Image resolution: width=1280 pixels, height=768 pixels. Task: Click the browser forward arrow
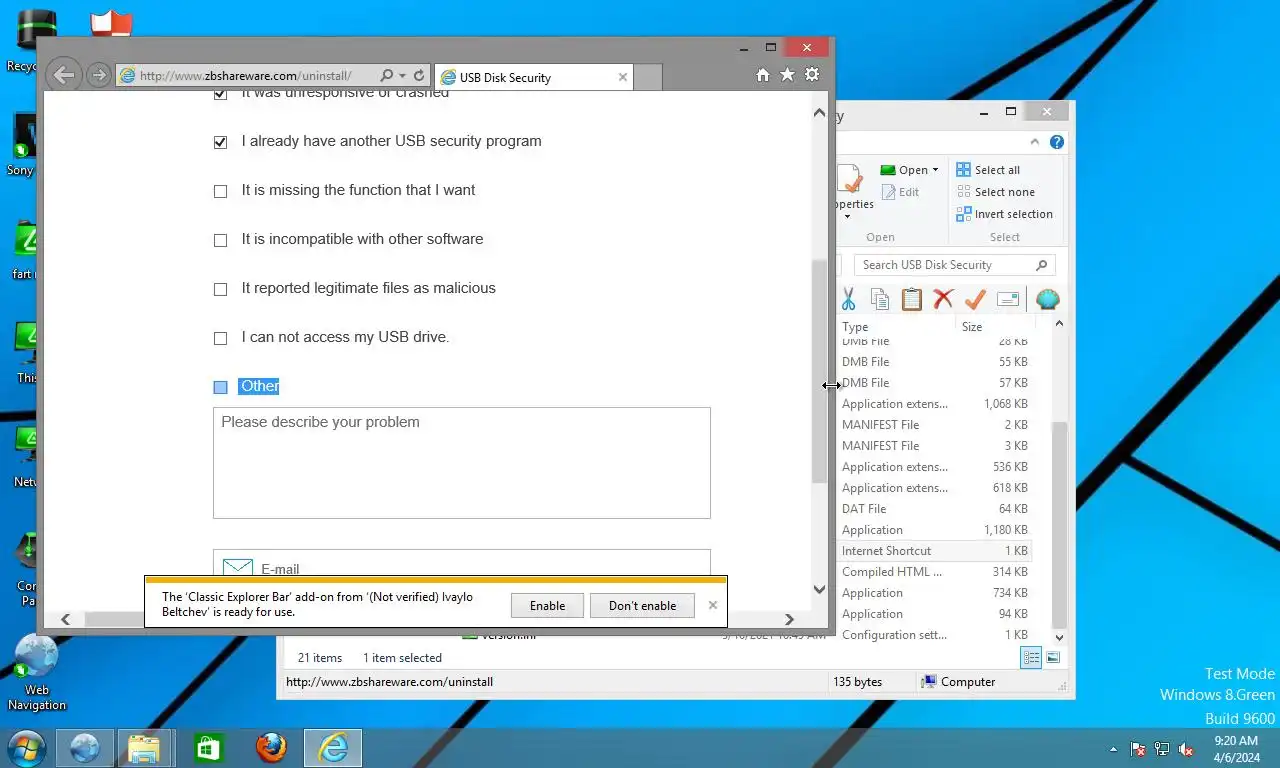(98, 75)
